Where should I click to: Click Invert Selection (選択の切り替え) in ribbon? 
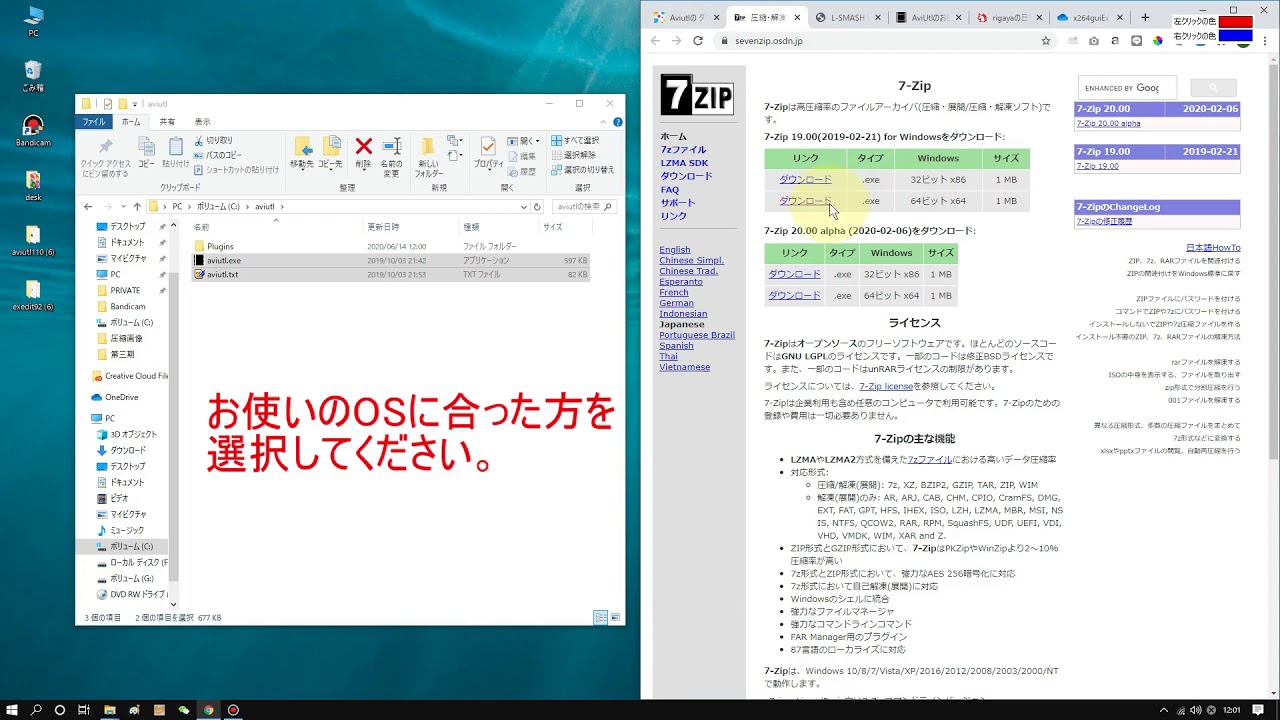581,170
